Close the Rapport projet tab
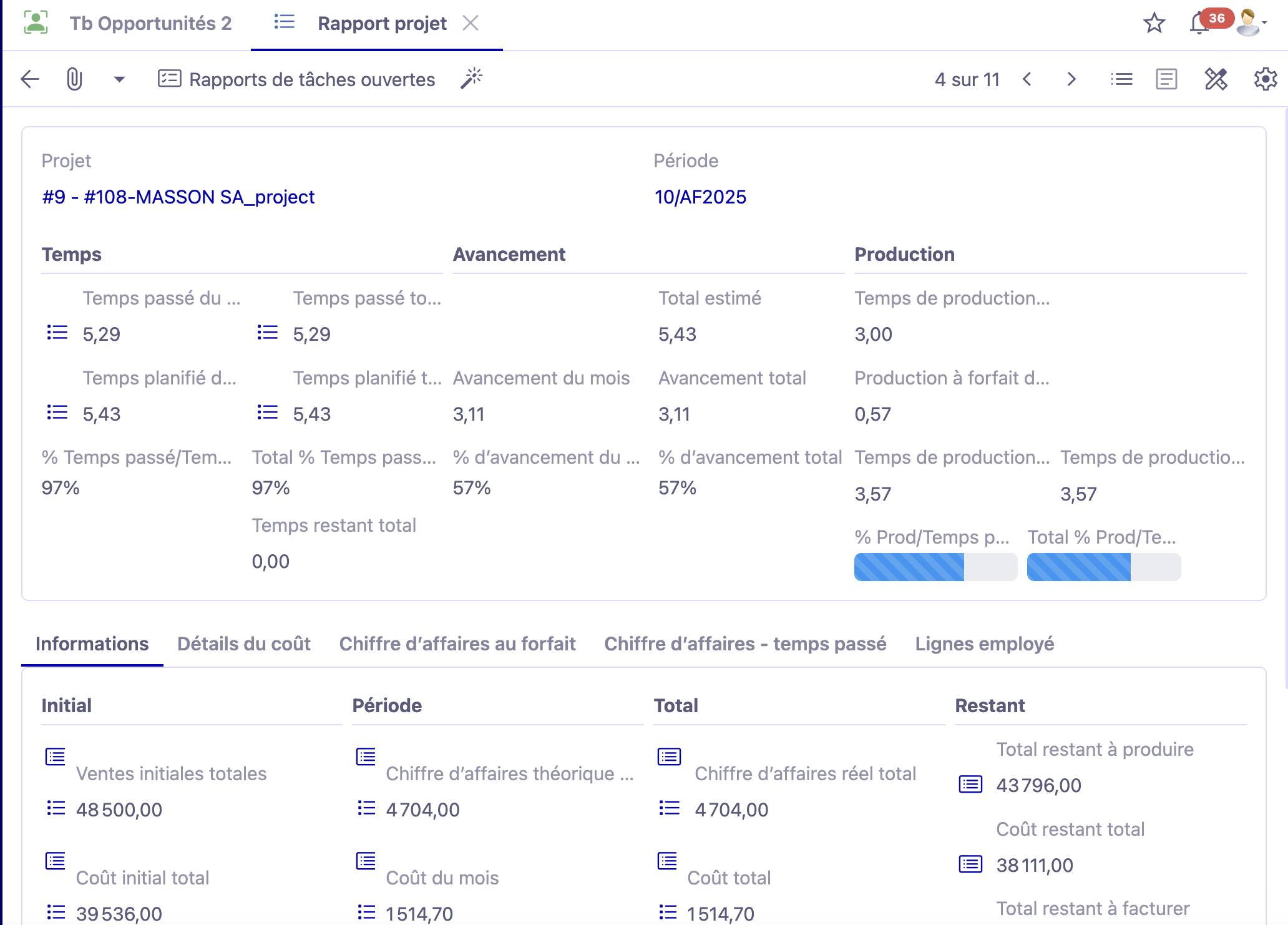 click(x=471, y=23)
